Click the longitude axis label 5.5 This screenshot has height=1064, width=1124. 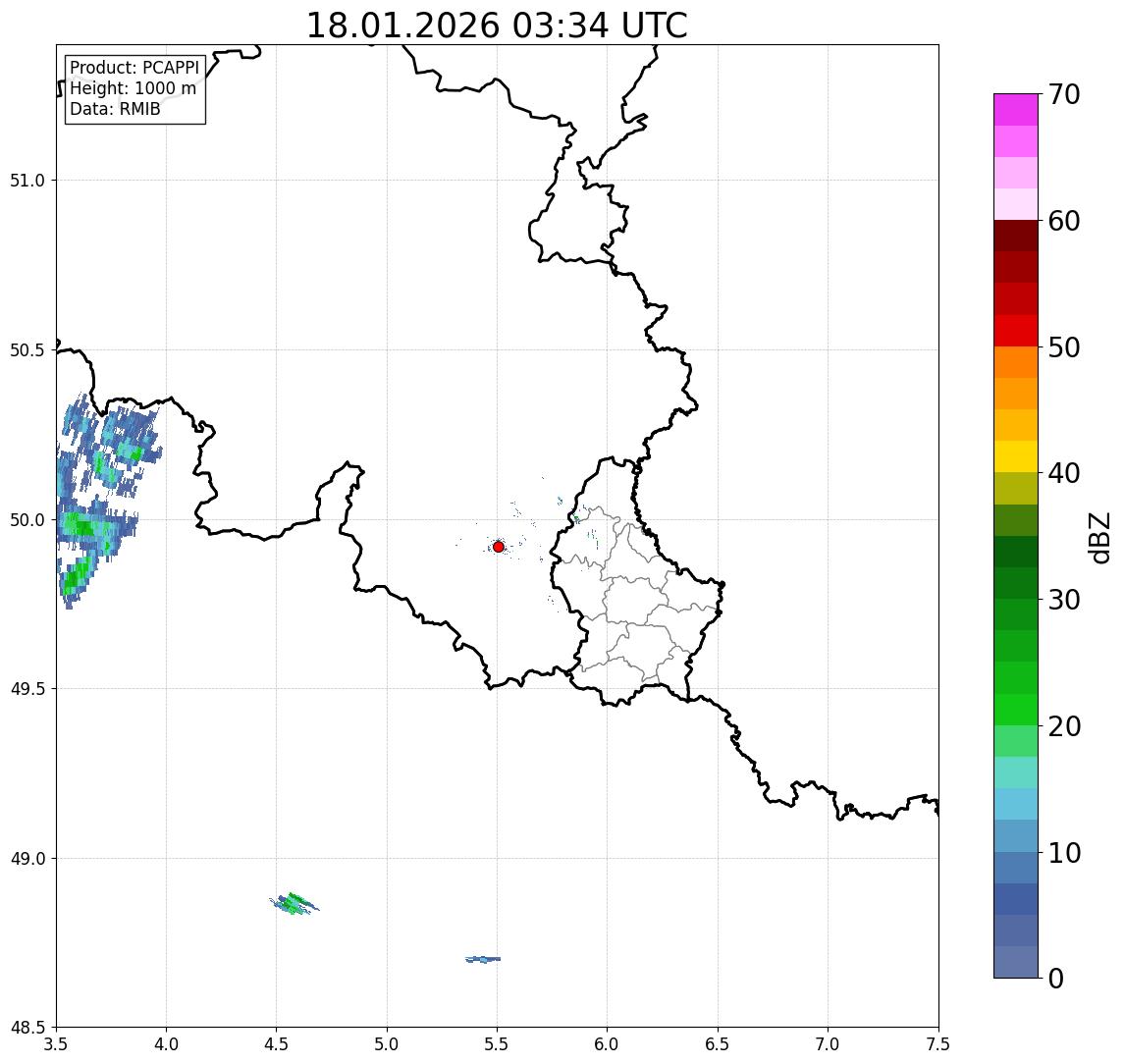tap(497, 1044)
